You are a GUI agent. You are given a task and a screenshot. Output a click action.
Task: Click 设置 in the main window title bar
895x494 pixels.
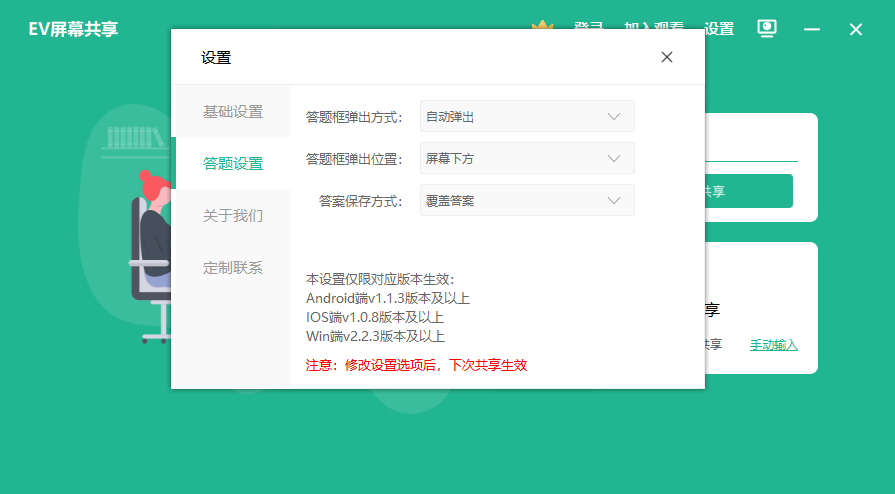(719, 29)
